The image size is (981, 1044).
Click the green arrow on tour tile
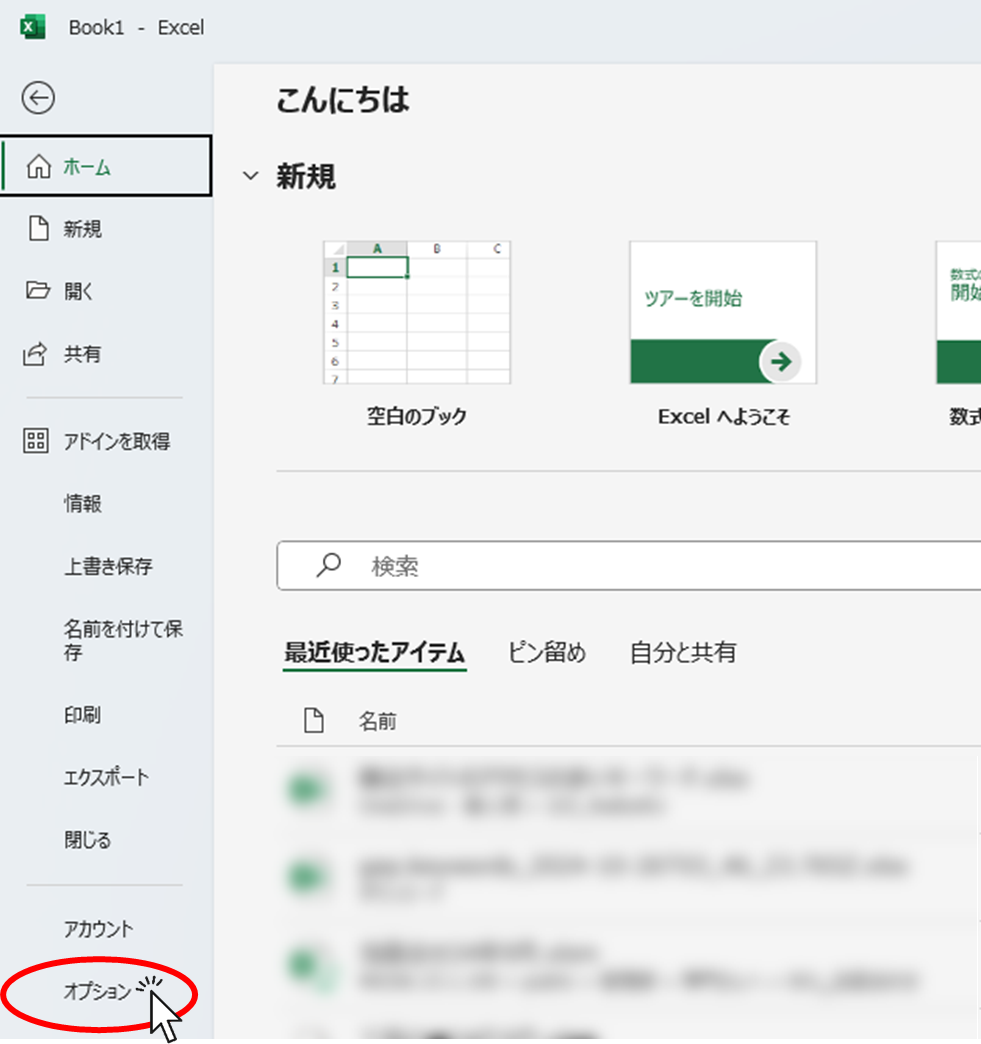coord(780,362)
